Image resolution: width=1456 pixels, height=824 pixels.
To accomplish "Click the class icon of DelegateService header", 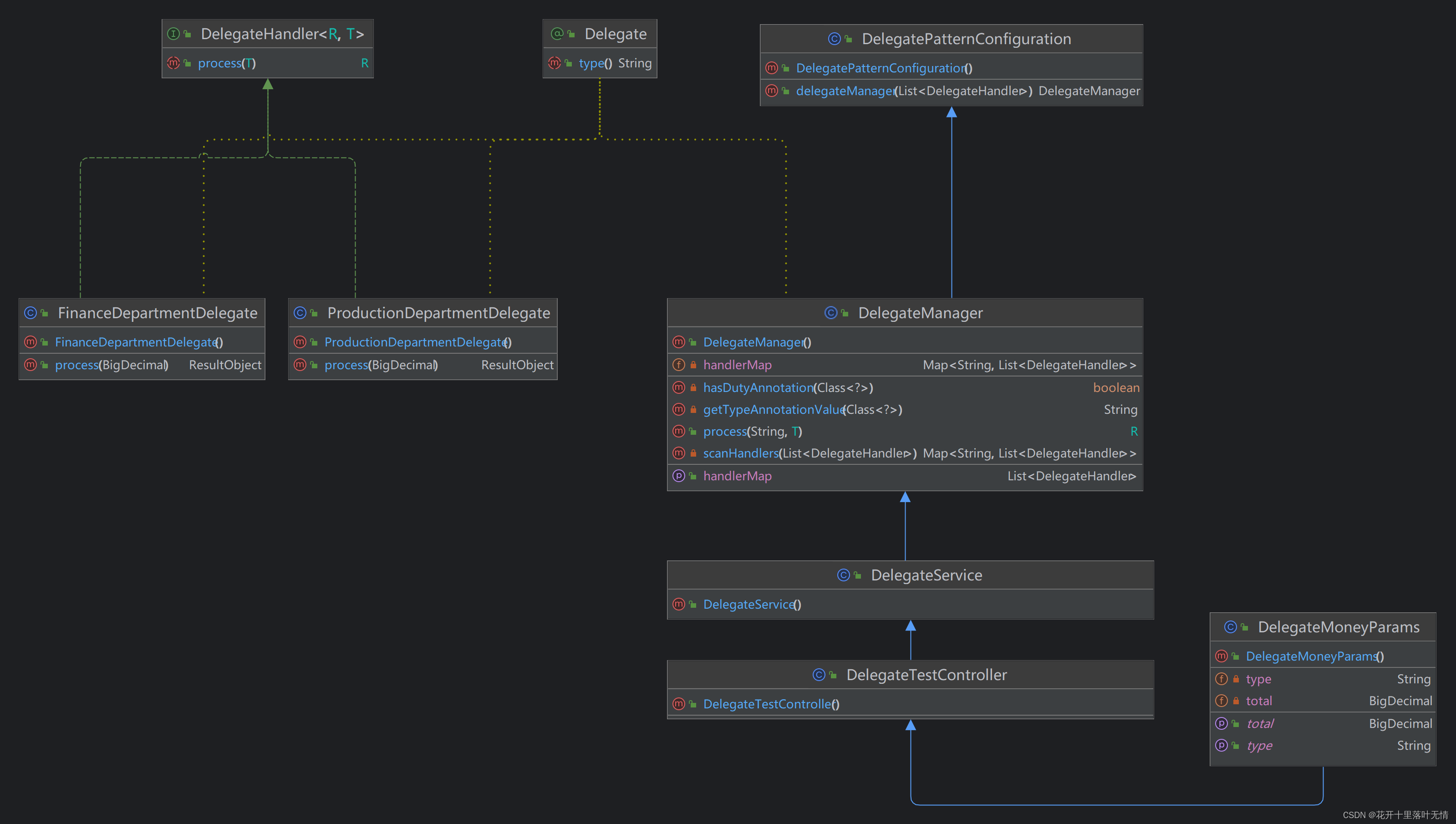I will pyautogui.click(x=843, y=575).
